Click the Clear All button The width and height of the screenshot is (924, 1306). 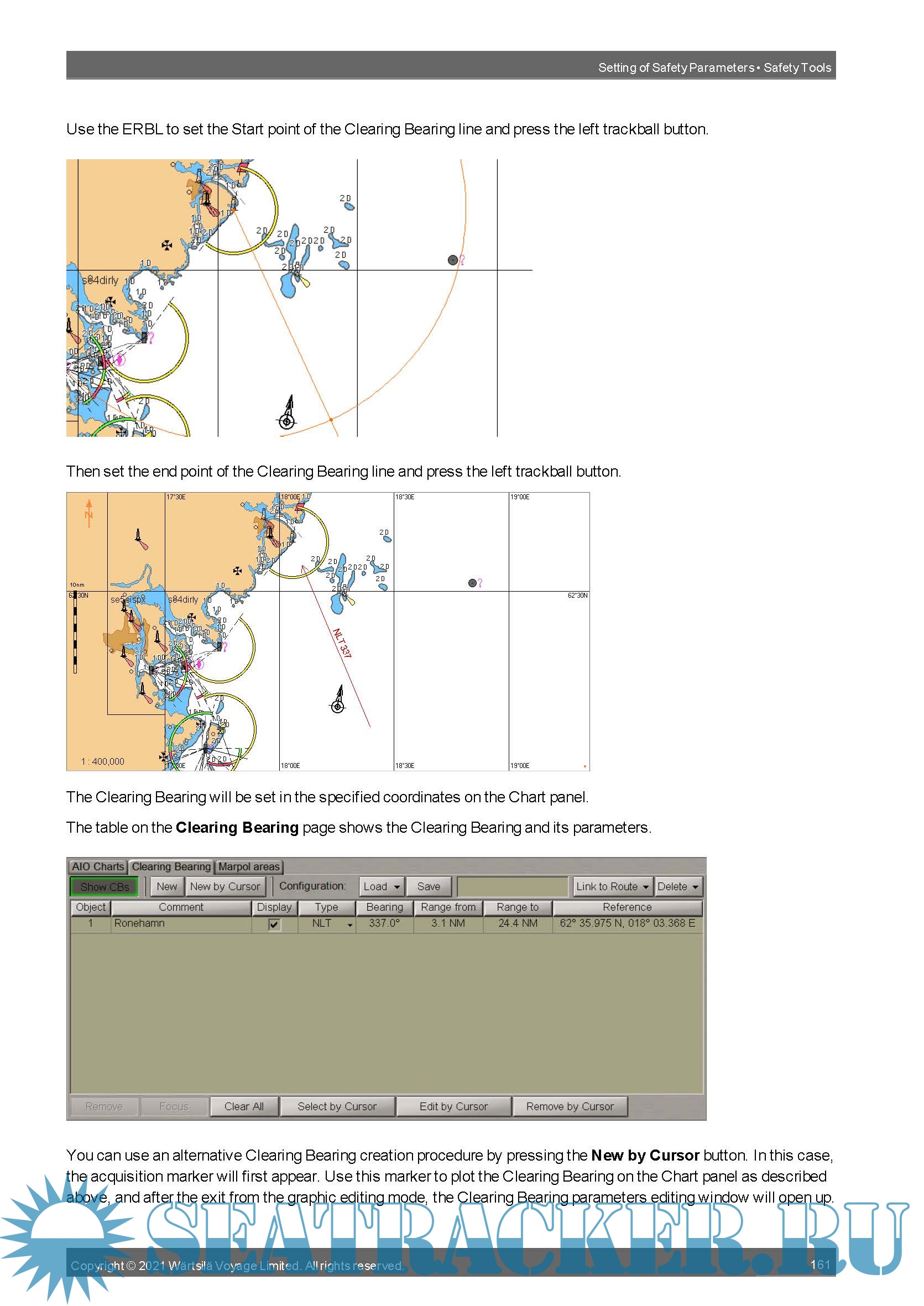point(244,1107)
